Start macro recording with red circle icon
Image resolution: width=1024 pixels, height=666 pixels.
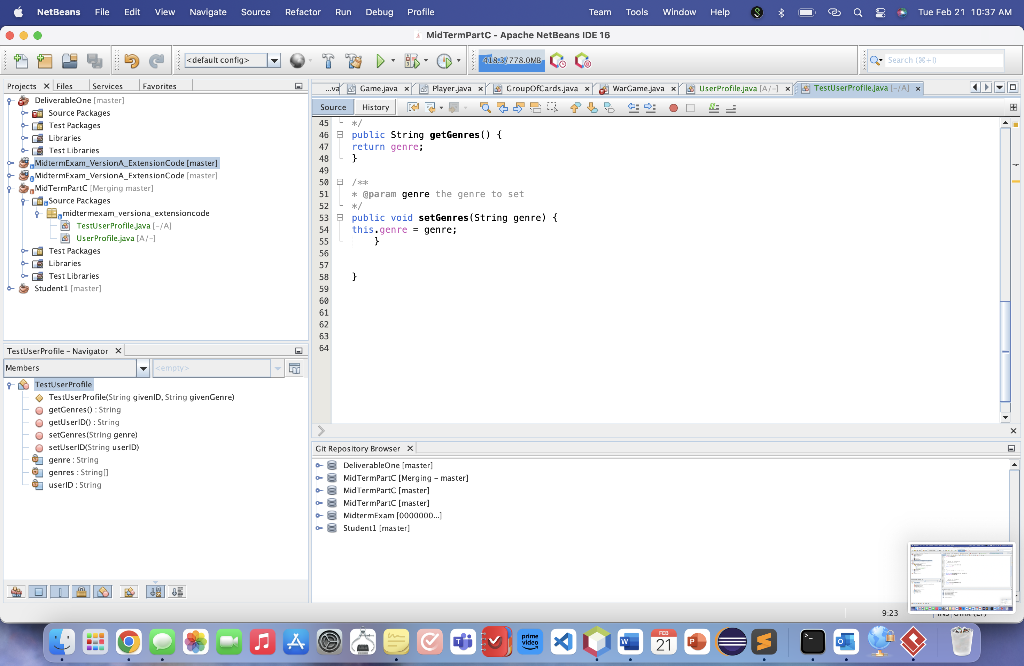(673, 107)
